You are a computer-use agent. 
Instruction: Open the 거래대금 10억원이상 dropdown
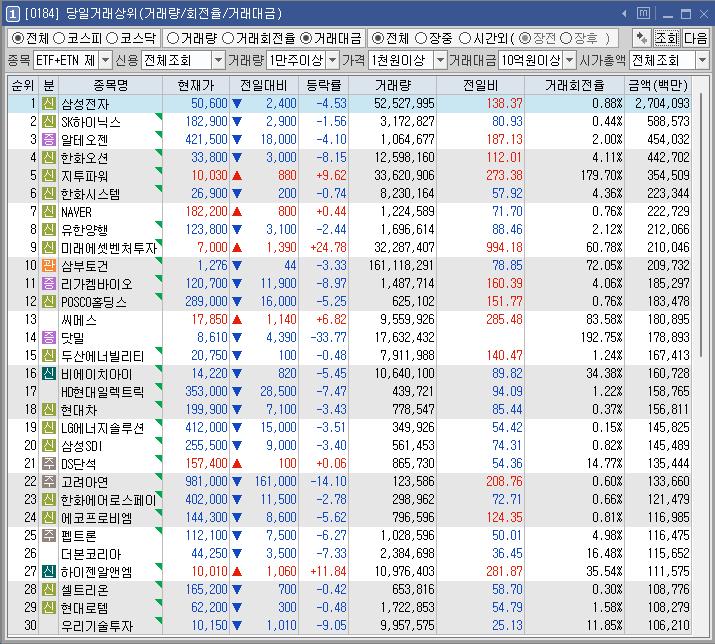(x=570, y=60)
